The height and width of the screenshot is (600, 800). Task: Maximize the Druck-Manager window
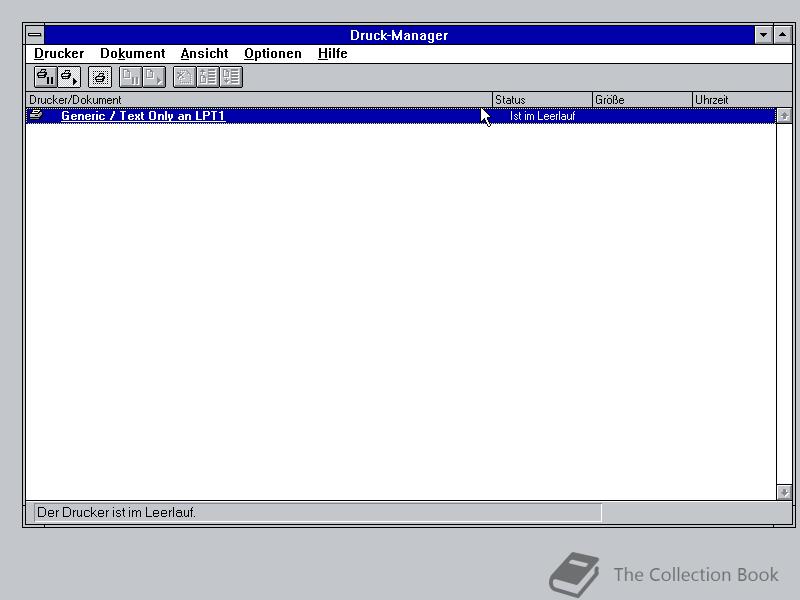pyautogui.click(x=783, y=35)
